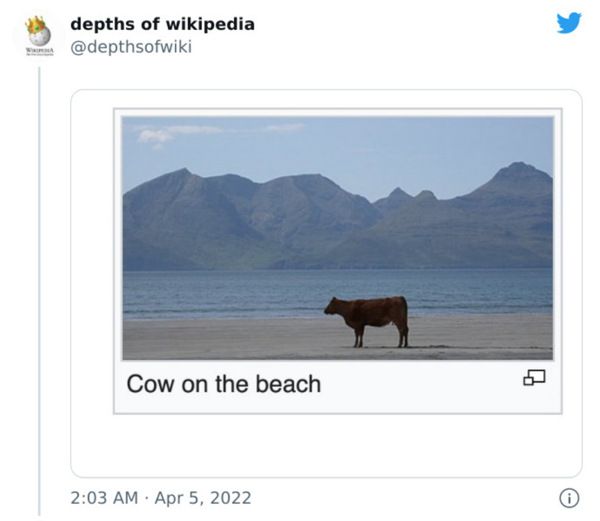Screen dimensions: 600x521
Task: Click the tallest right-side mountain peak
Action: pyautogui.click(x=520, y=170)
